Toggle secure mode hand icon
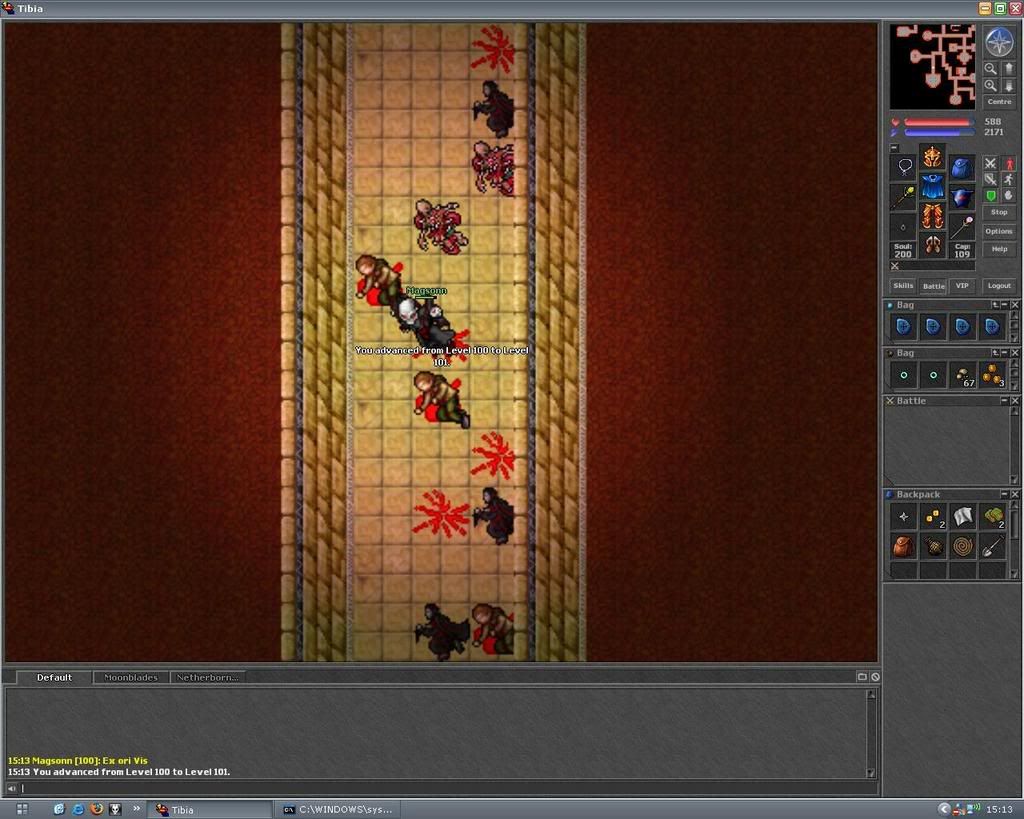The width and height of the screenshot is (1024, 819). click(x=1009, y=195)
